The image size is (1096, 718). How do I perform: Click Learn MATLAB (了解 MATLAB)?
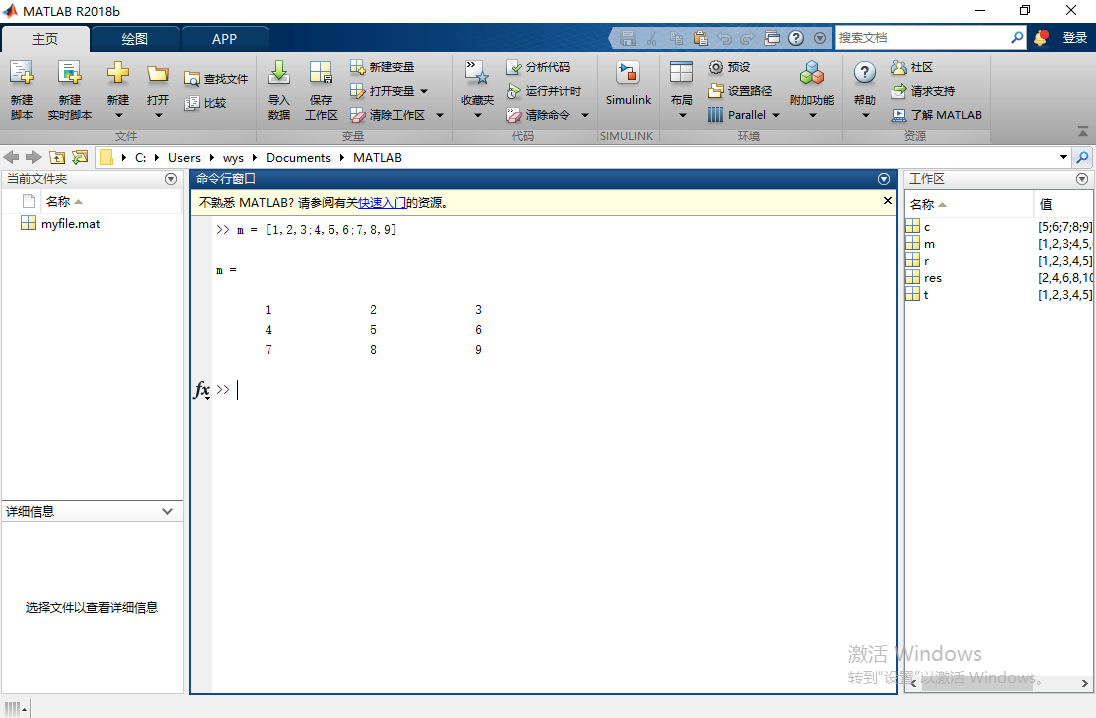point(937,115)
